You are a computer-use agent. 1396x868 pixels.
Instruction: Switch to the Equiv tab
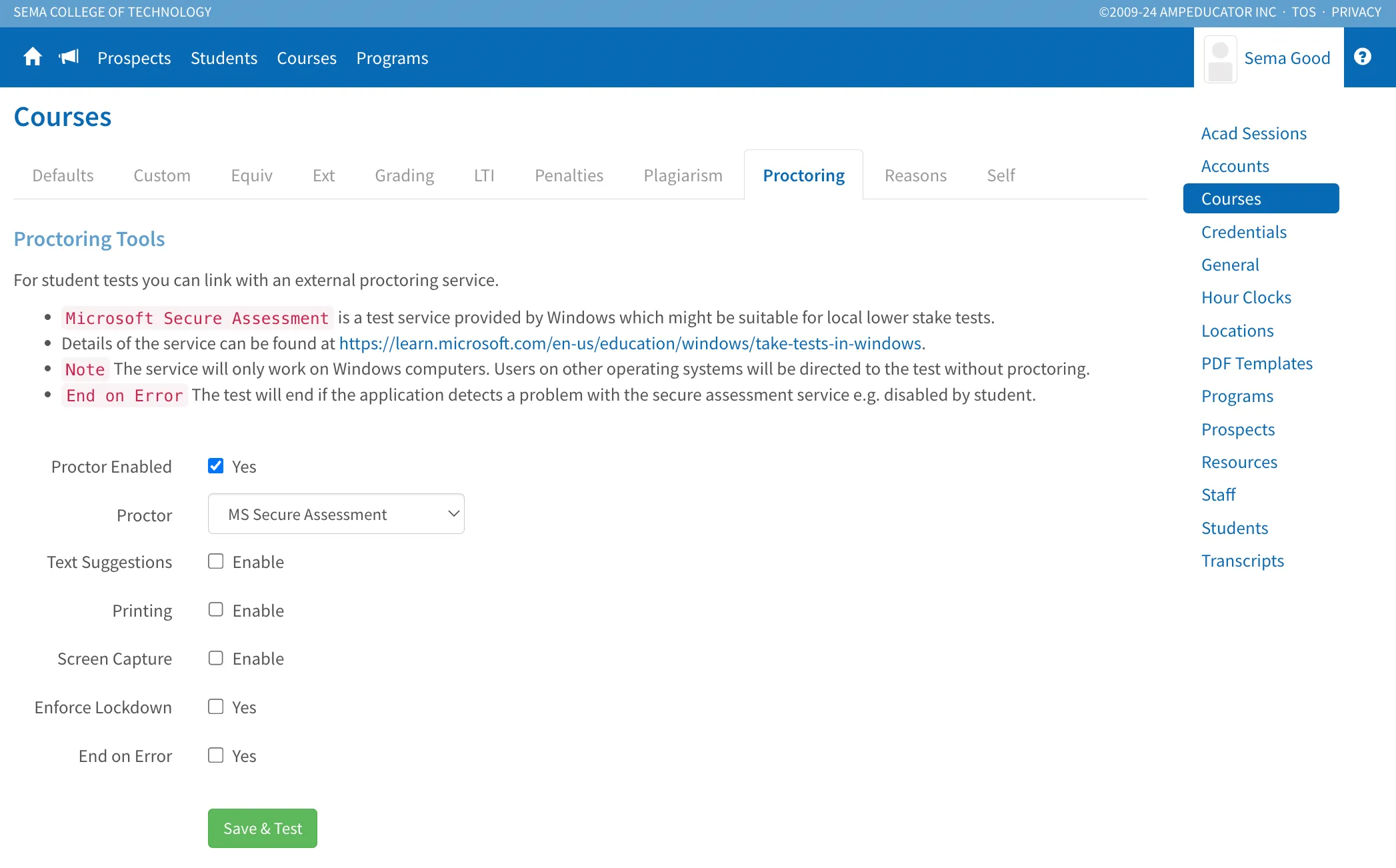pyautogui.click(x=252, y=175)
